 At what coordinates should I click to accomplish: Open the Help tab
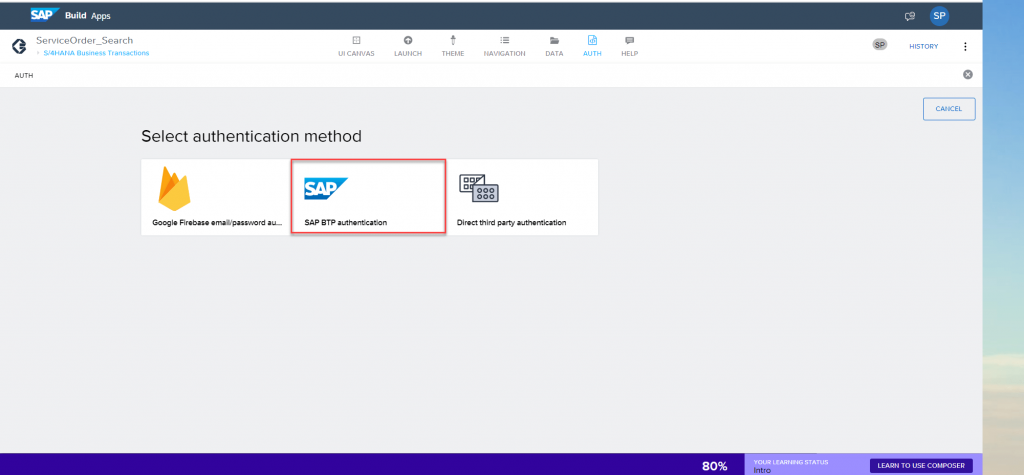point(630,46)
